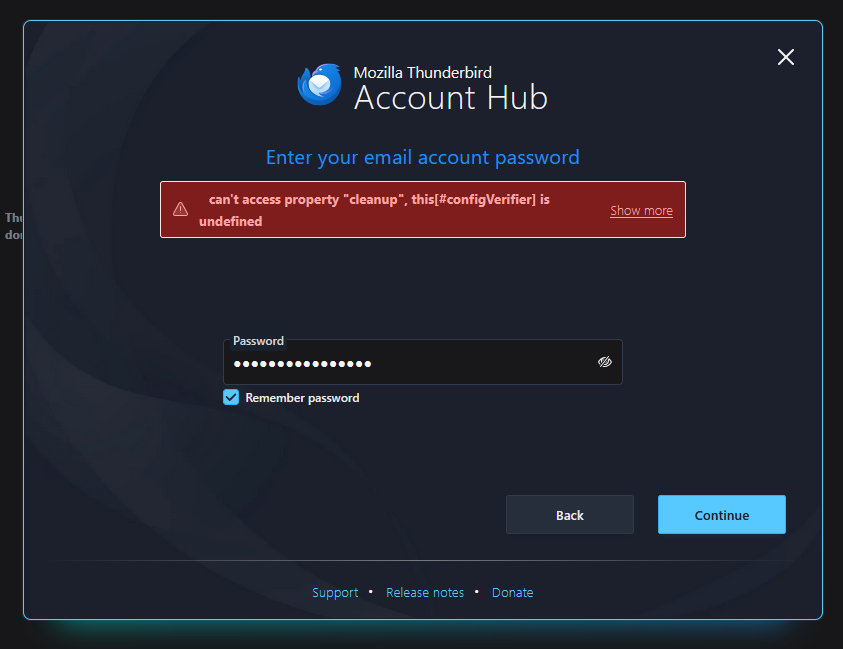
Task: Click the partially hidden text behind dialog
Action: (13, 226)
